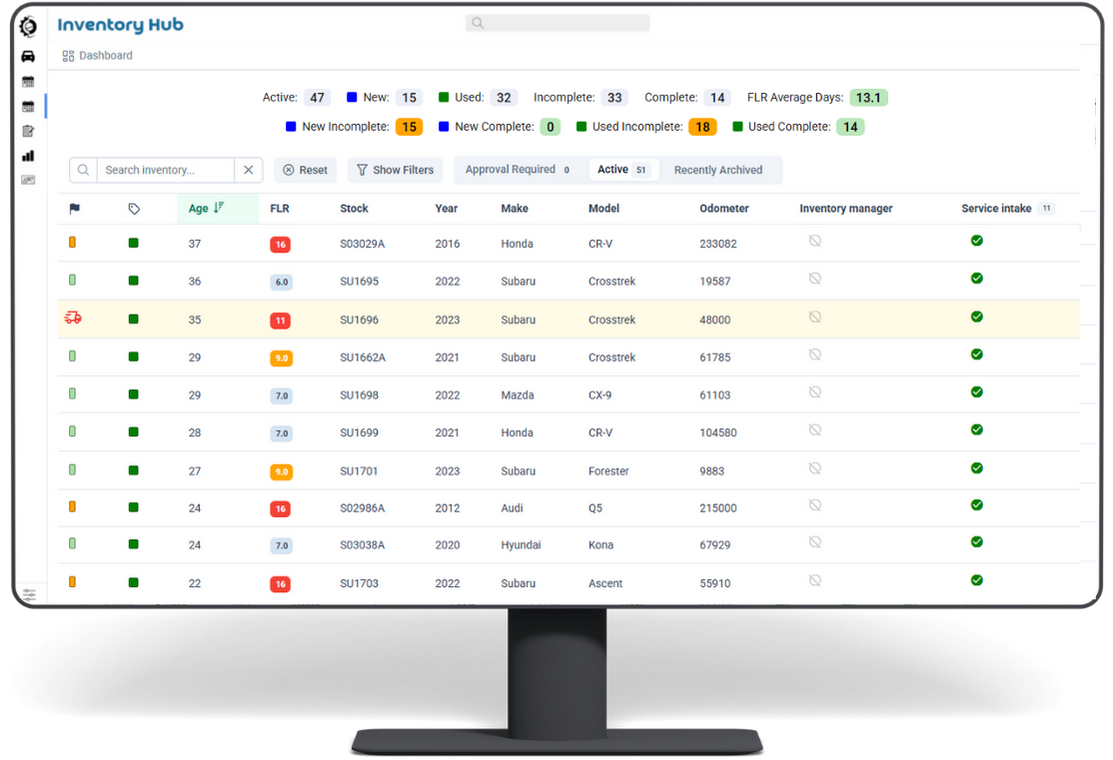Viewport: 1113px width, 760px height.
Task: Click the Inventory Hub gear logo
Action: point(28,27)
